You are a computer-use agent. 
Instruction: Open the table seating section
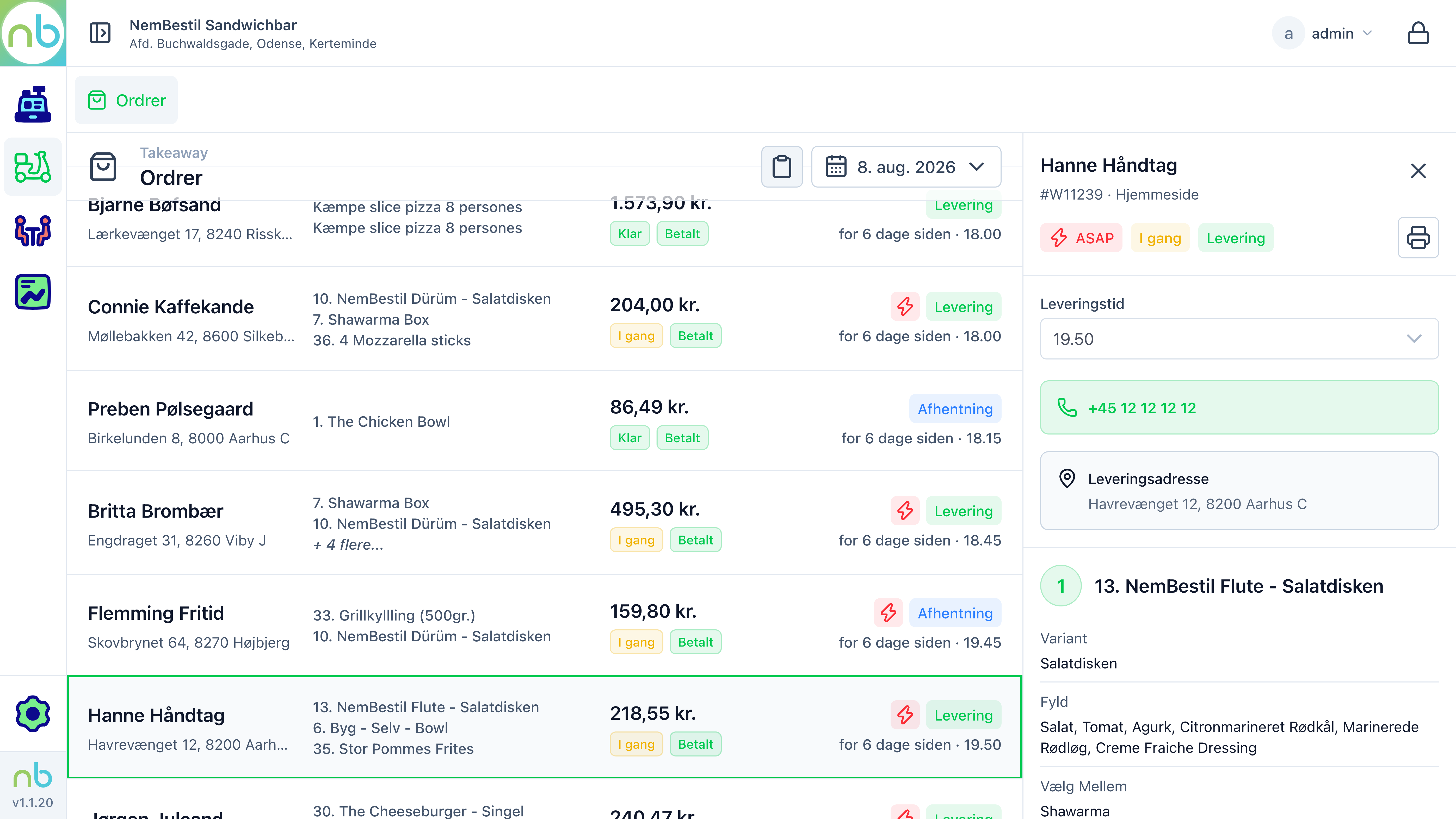coord(33,230)
